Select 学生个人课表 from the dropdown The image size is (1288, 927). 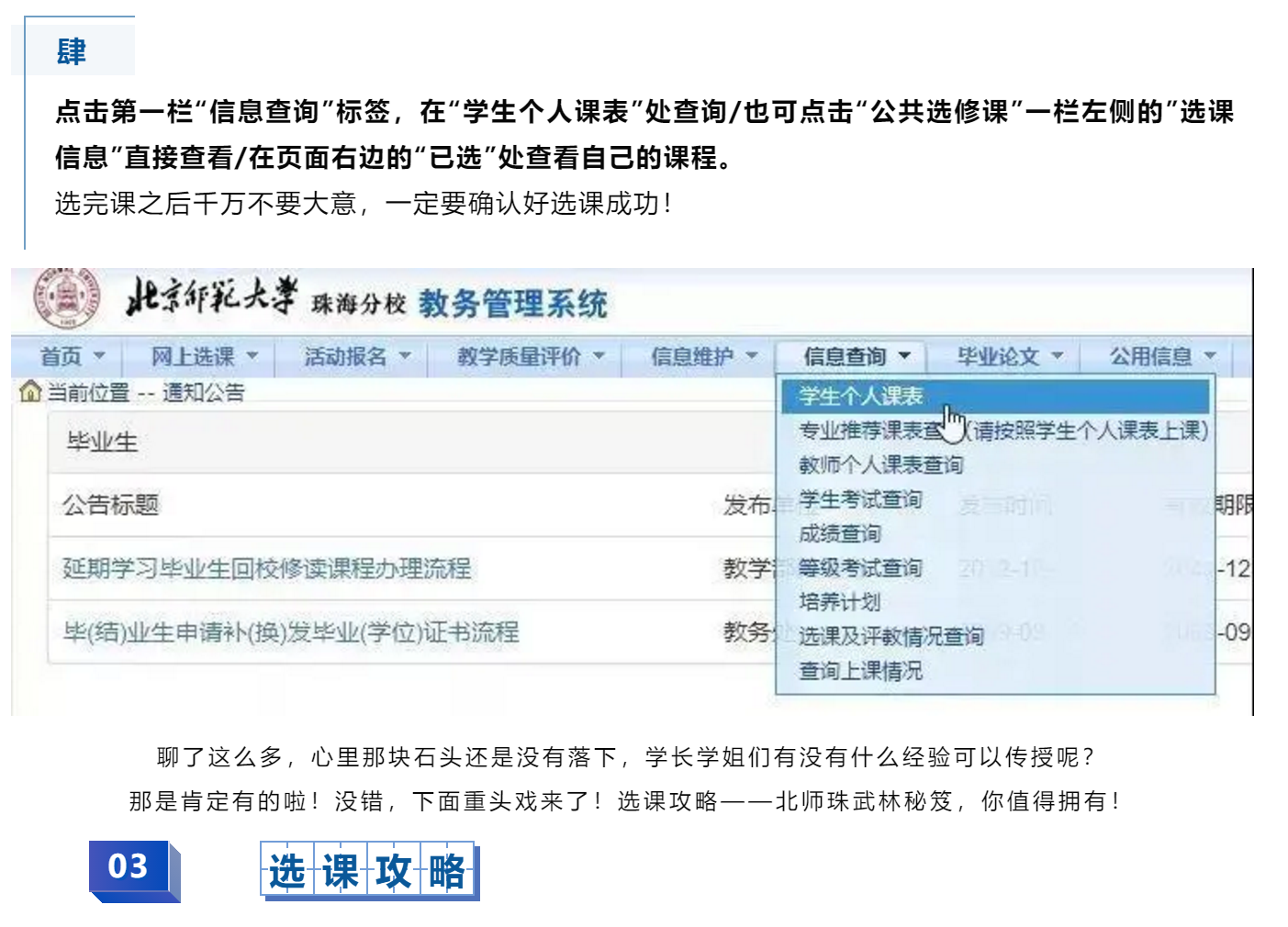pos(860,396)
